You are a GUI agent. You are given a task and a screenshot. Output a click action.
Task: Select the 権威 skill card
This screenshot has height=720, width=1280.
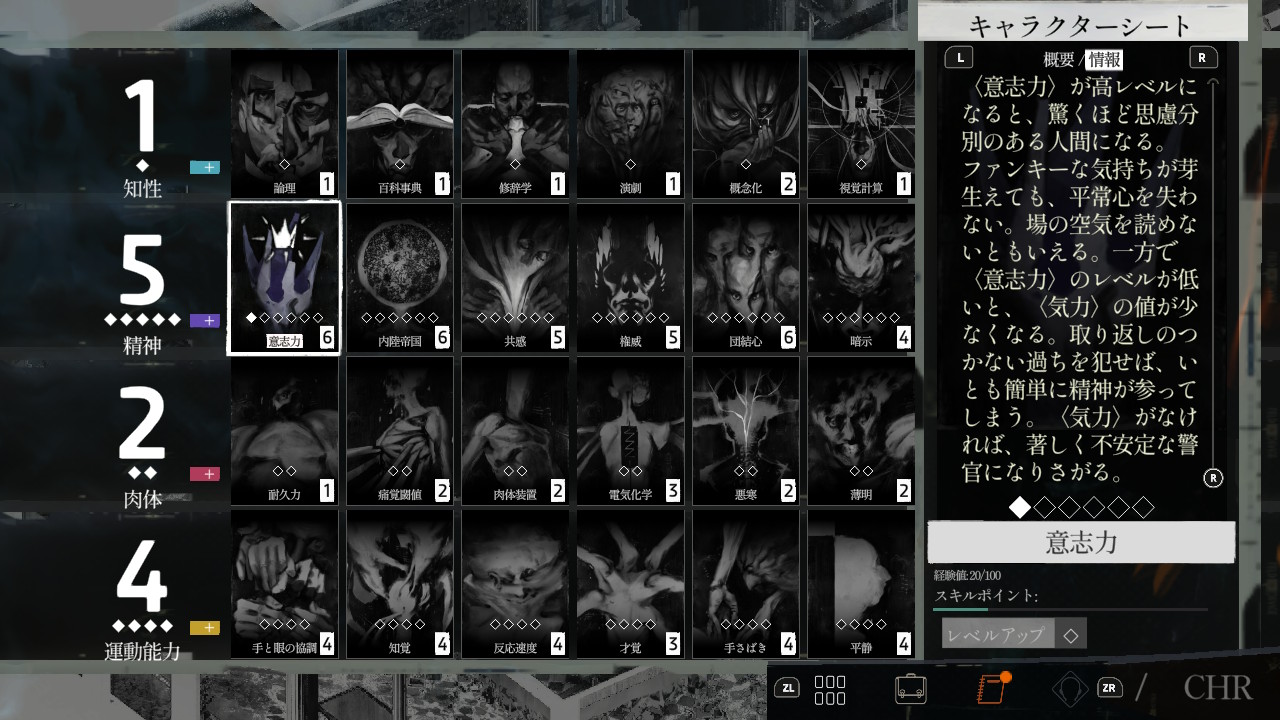click(631, 278)
